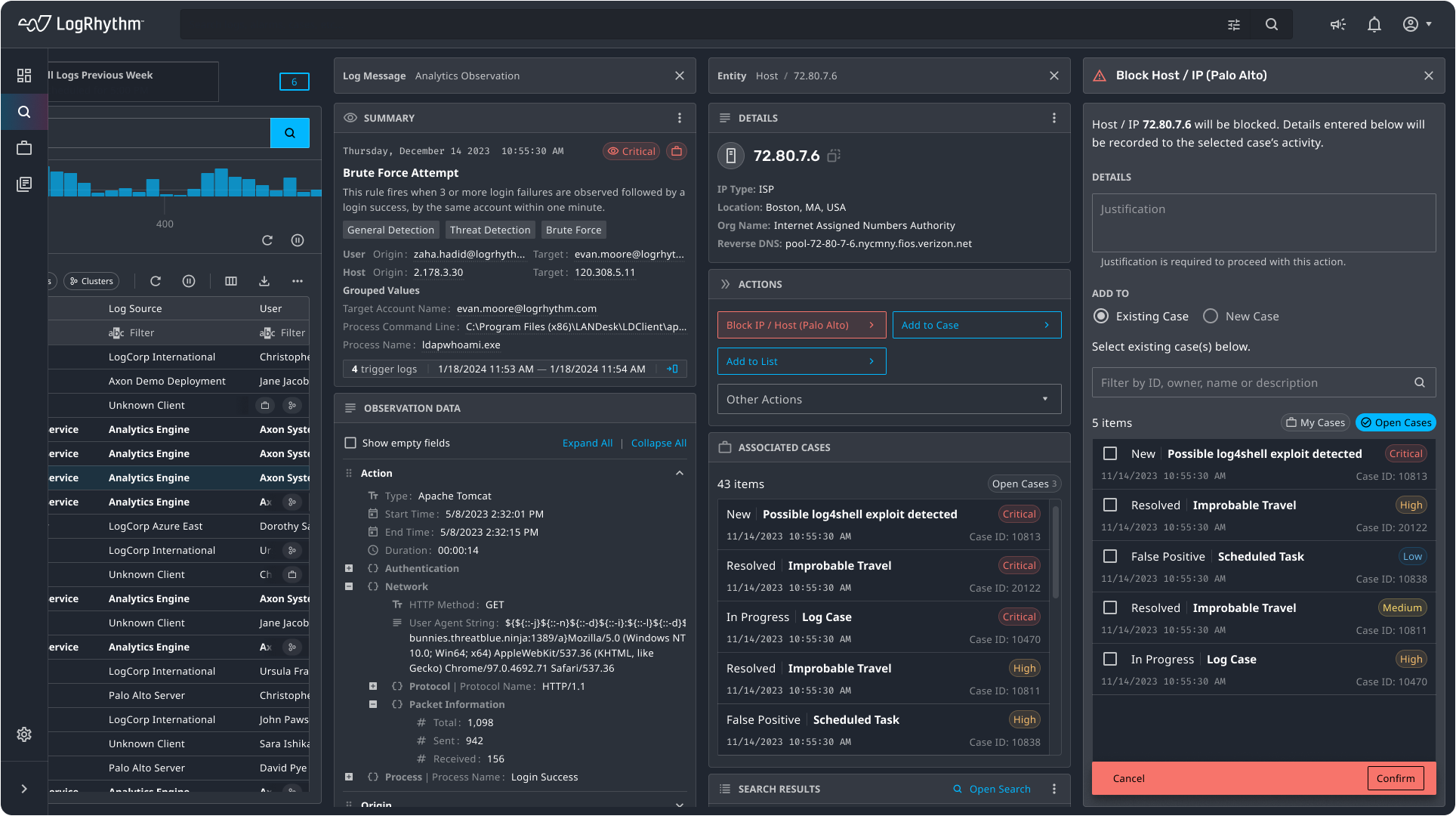1456x816 pixels.
Task: Click the filter cases search field
Action: pos(1263,382)
